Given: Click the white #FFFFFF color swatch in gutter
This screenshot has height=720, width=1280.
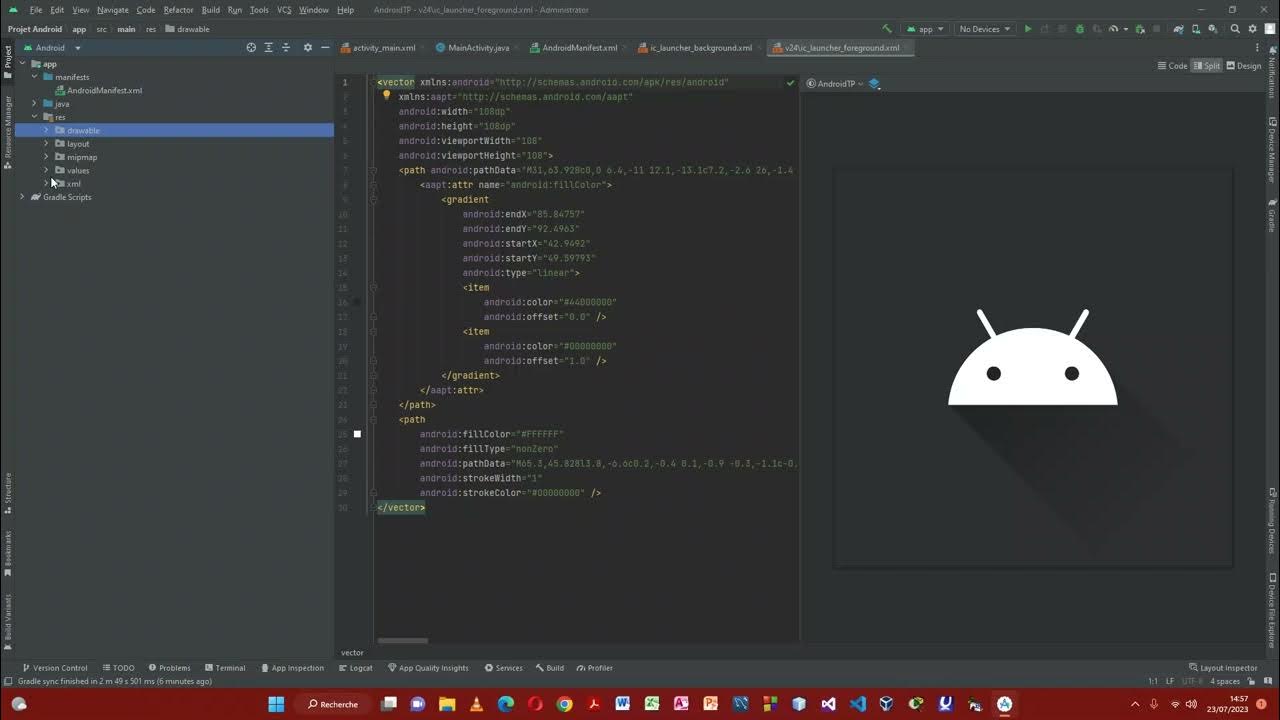Looking at the screenshot, I should click(357, 434).
